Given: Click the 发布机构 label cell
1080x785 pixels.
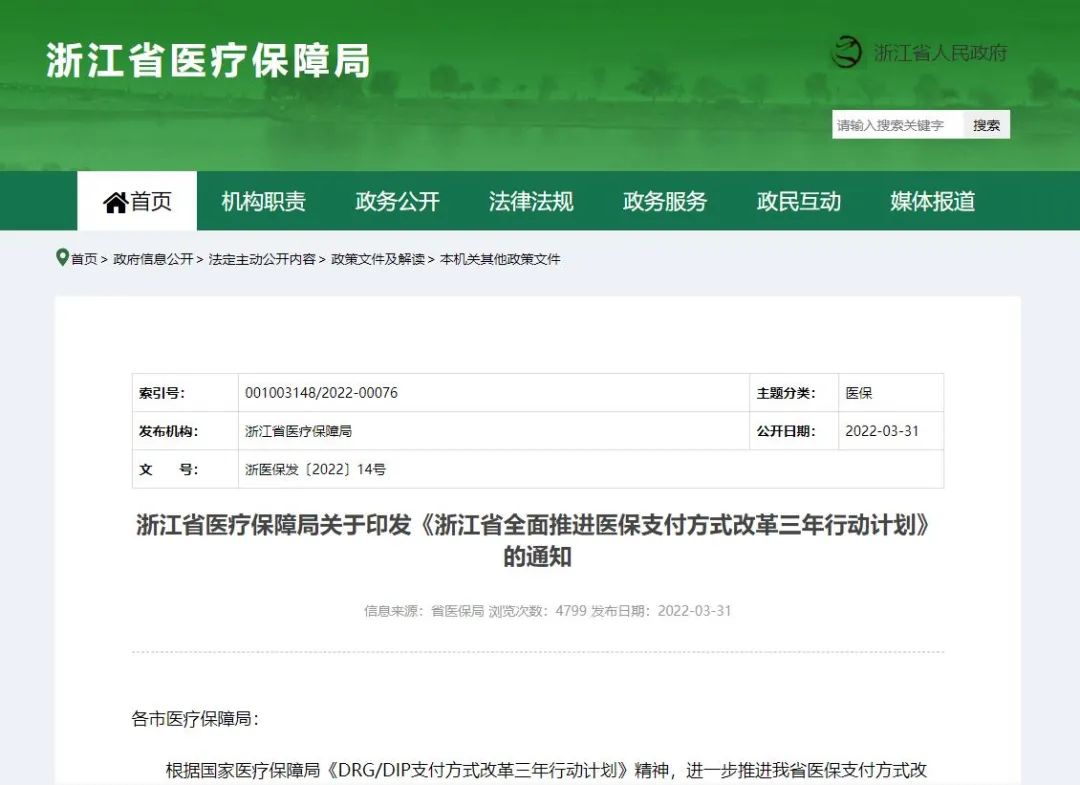Looking at the screenshot, I should point(185,431).
